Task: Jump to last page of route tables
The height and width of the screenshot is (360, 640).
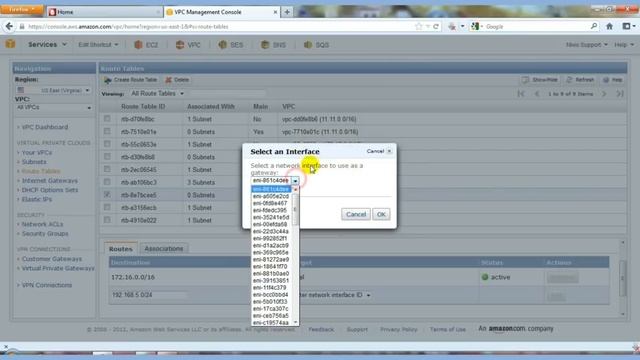Action: click(x=620, y=94)
